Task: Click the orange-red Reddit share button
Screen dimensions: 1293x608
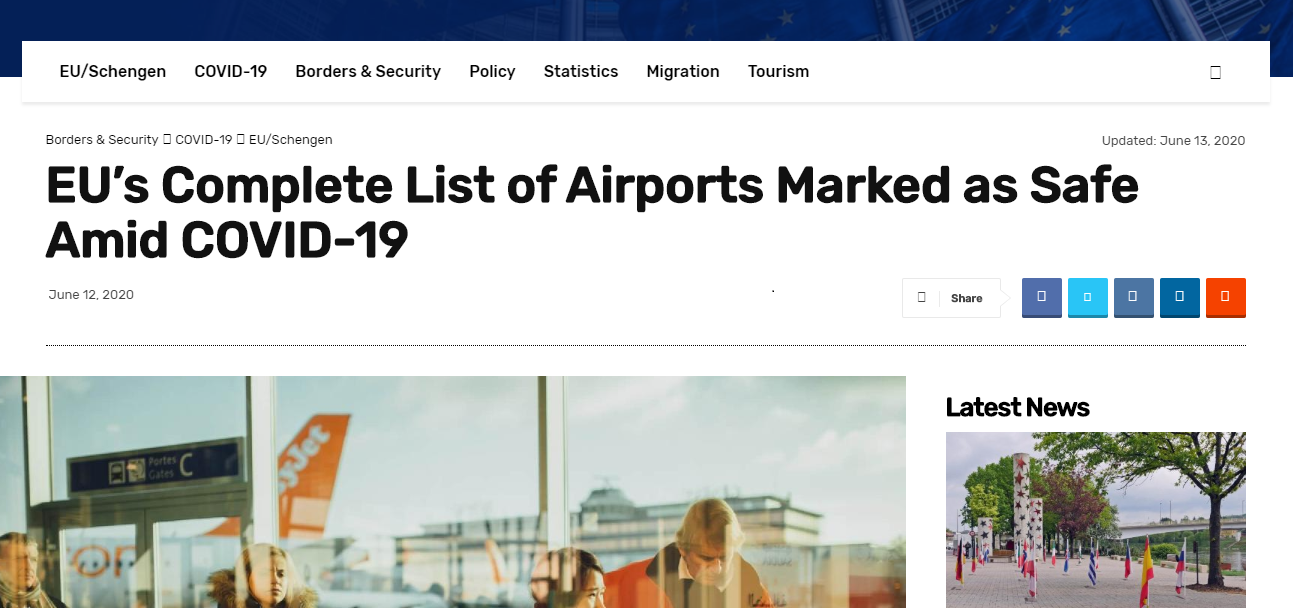Action: [1225, 297]
